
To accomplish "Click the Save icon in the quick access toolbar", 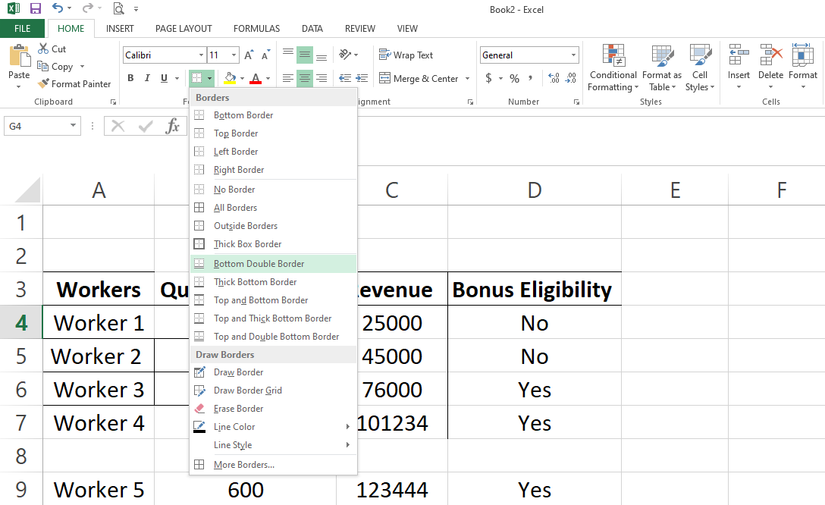I will (x=35, y=8).
